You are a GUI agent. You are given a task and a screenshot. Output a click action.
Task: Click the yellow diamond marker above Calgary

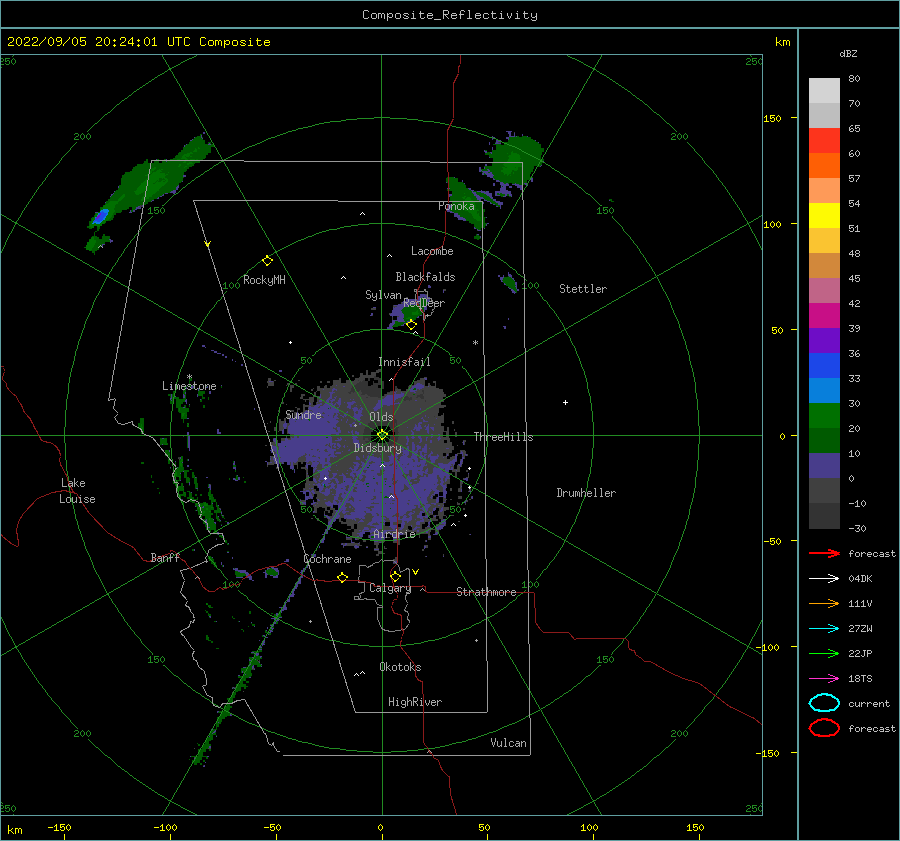tap(395, 576)
